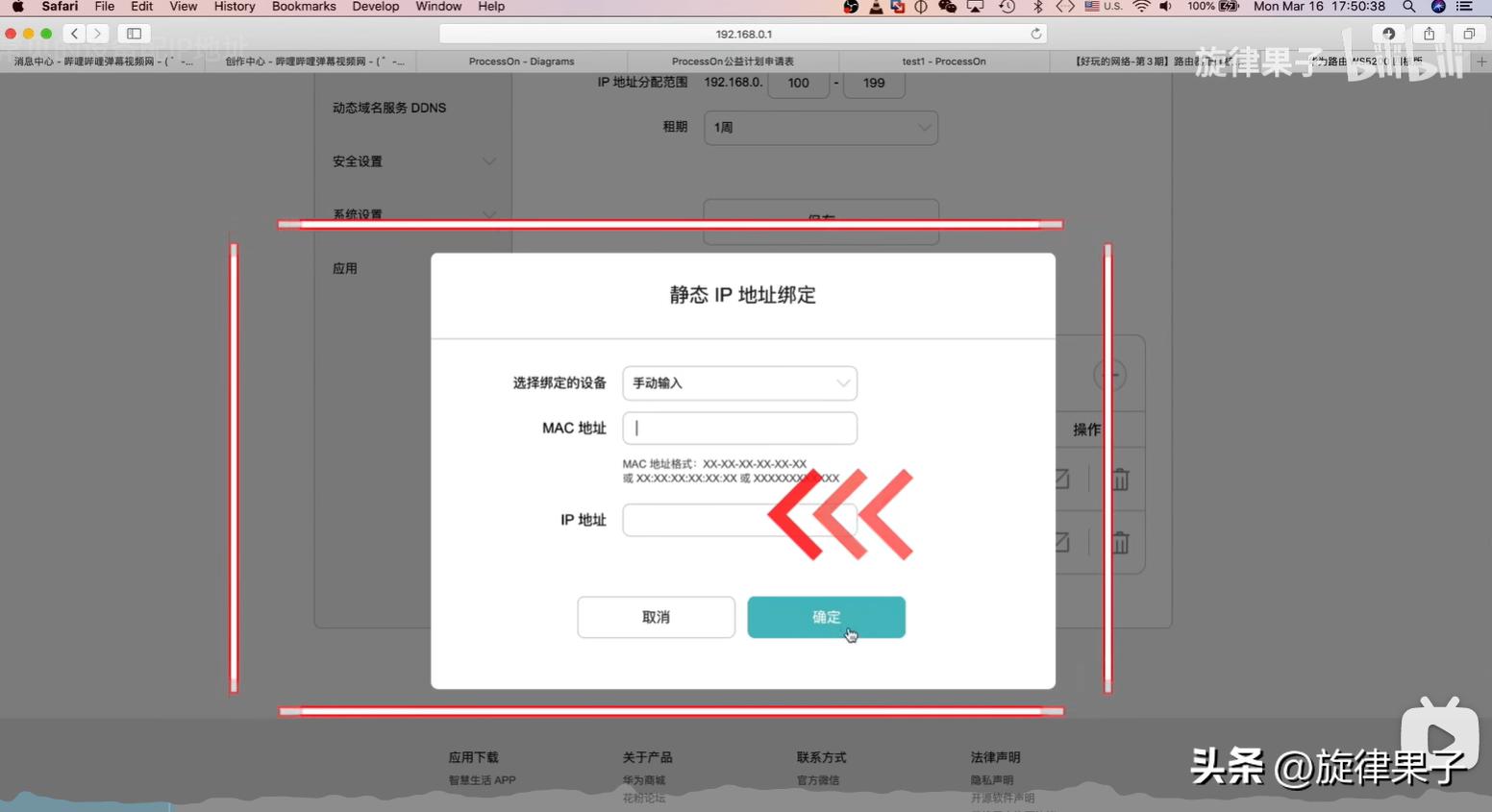
Task: Switch to the 好玩的网络-第3期 tab
Action: (x=1154, y=62)
